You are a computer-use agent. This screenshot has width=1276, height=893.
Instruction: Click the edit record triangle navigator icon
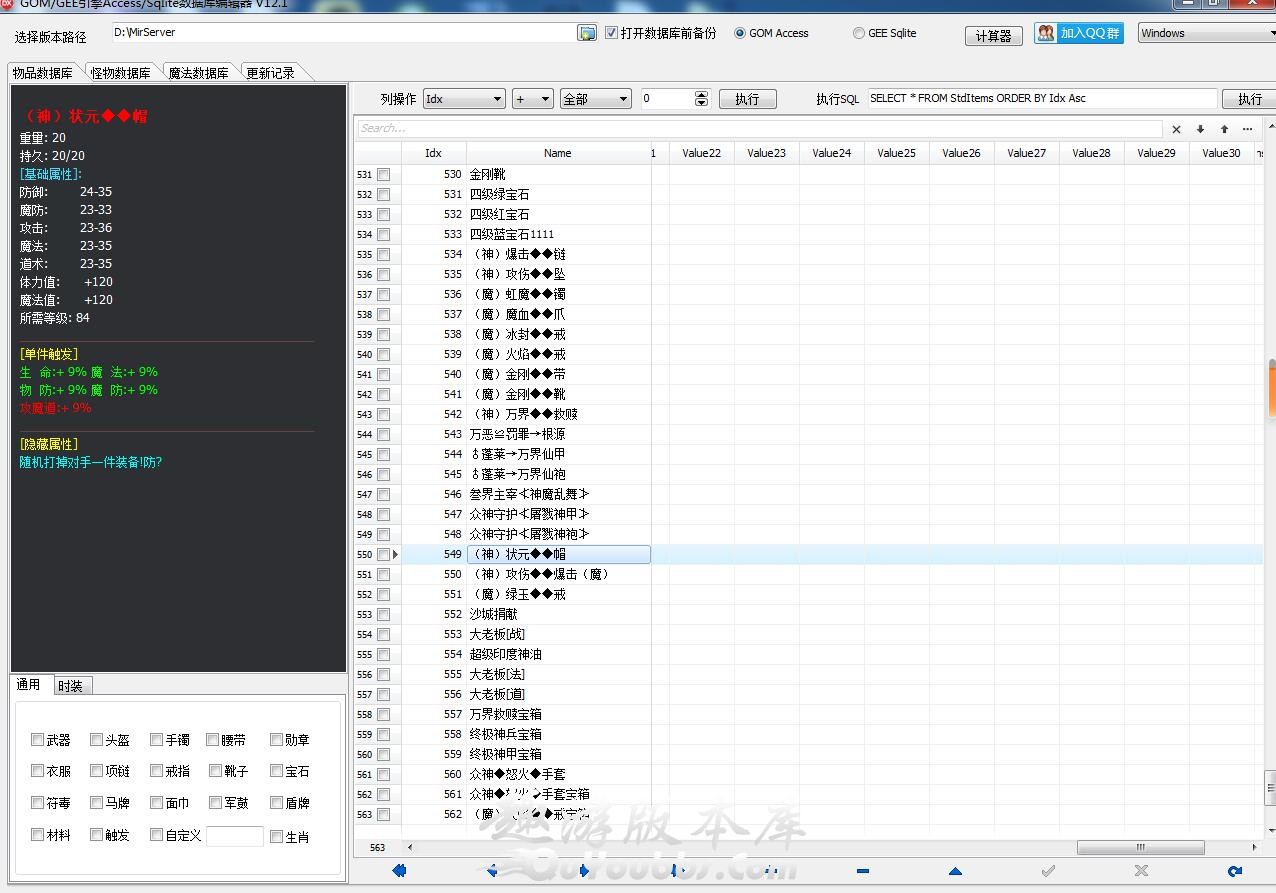click(955, 871)
